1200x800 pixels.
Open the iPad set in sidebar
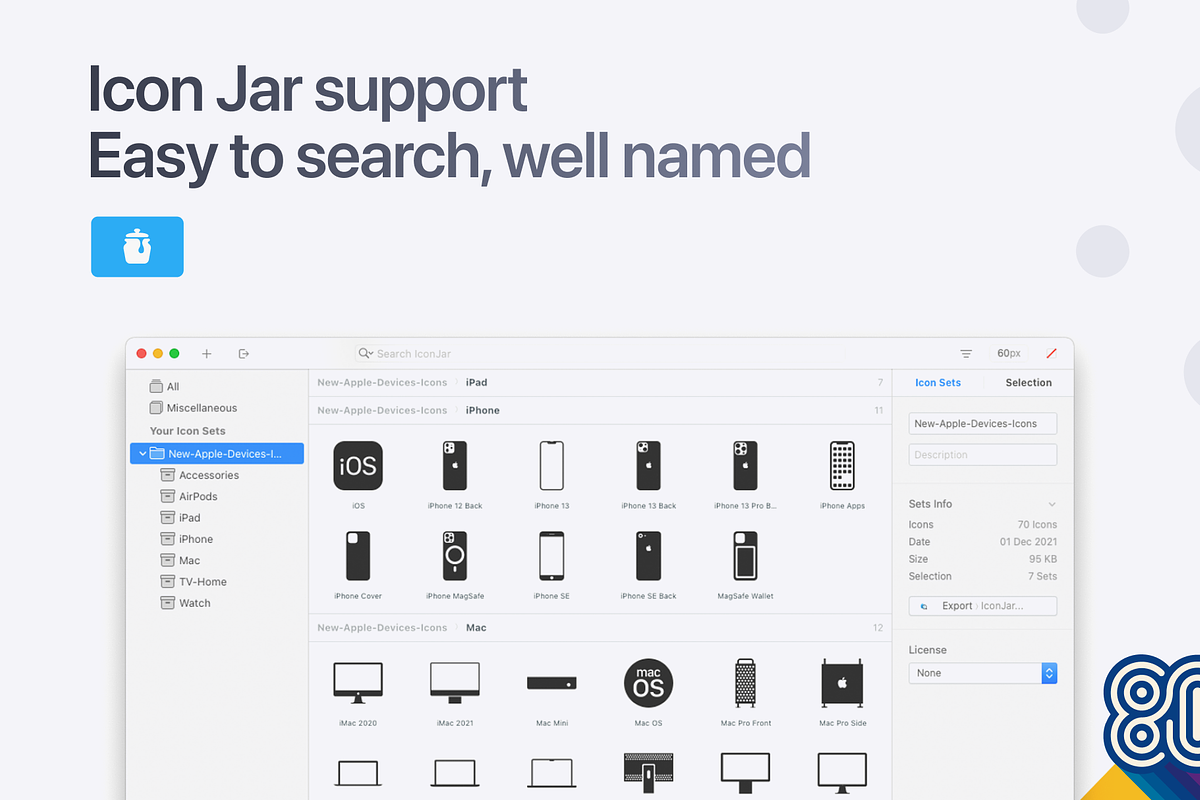point(181,518)
